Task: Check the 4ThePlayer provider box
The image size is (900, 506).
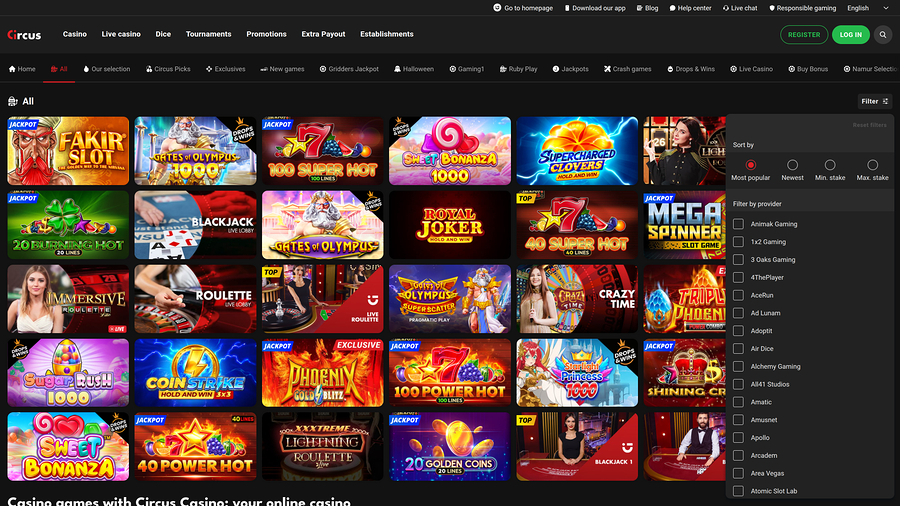Action: tap(739, 278)
